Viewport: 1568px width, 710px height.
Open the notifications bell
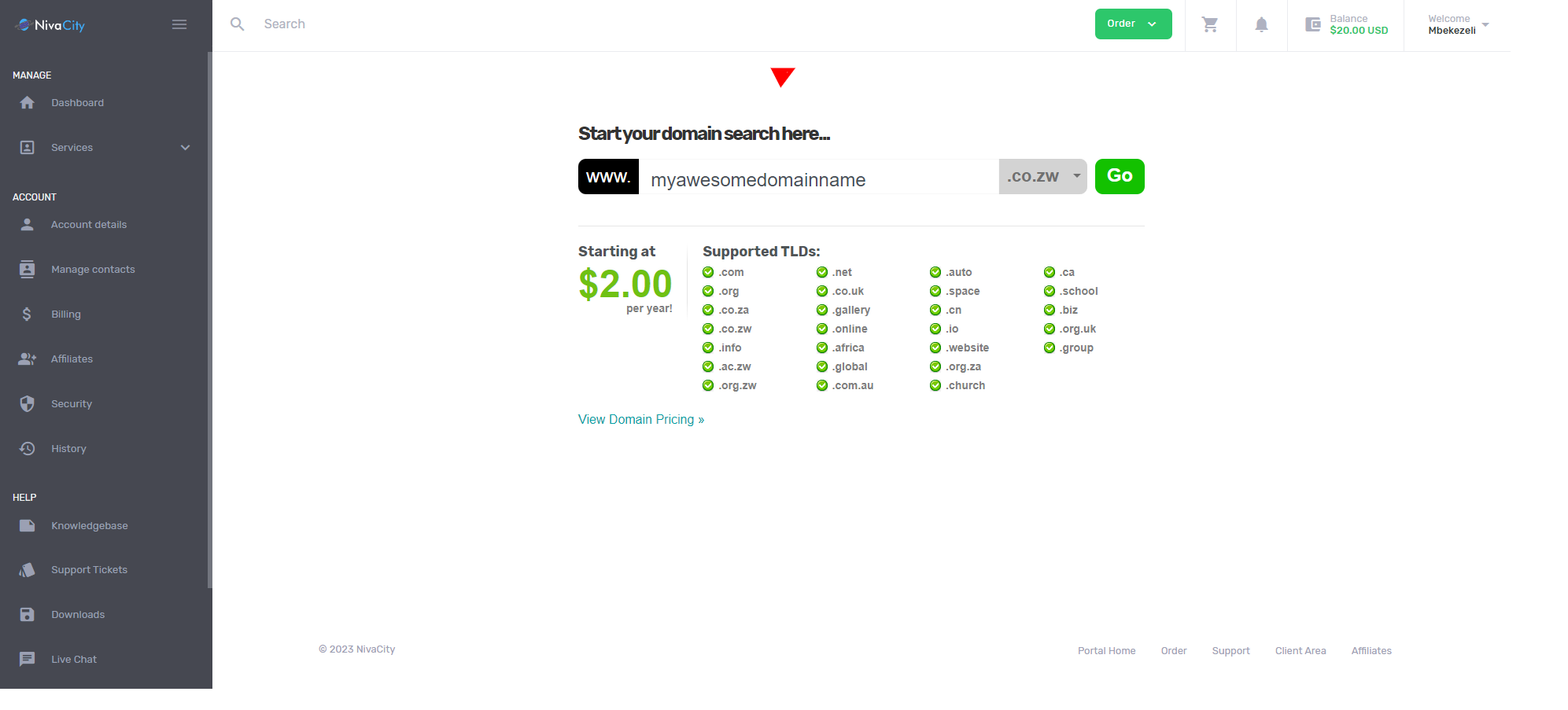click(x=1261, y=24)
